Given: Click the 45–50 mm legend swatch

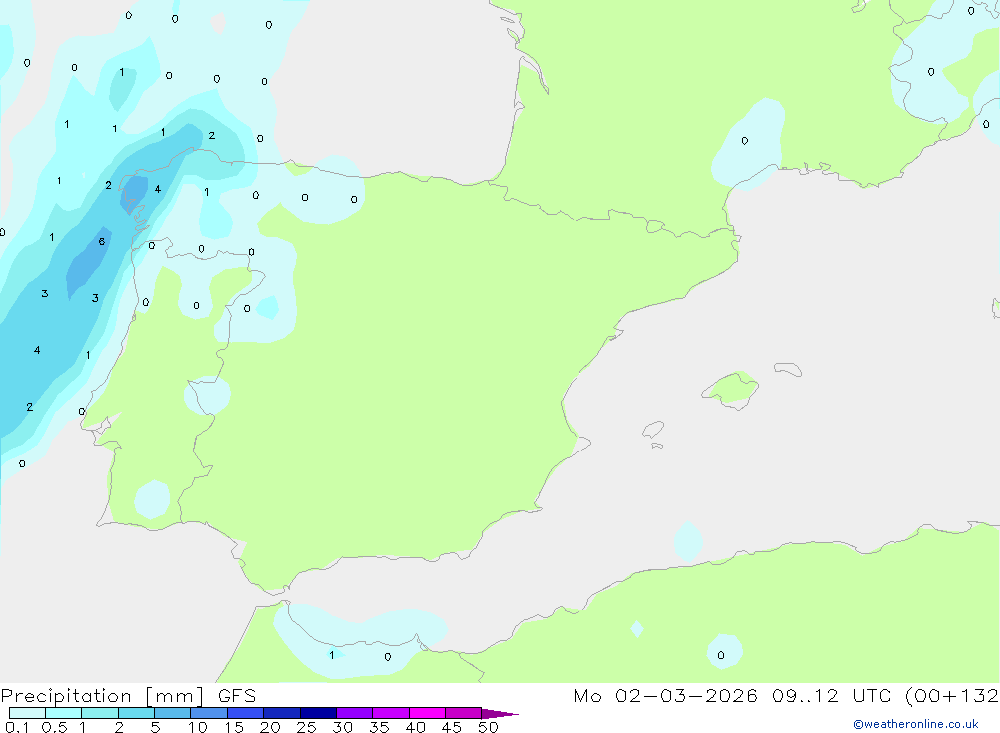Looking at the screenshot, I should [464, 713].
